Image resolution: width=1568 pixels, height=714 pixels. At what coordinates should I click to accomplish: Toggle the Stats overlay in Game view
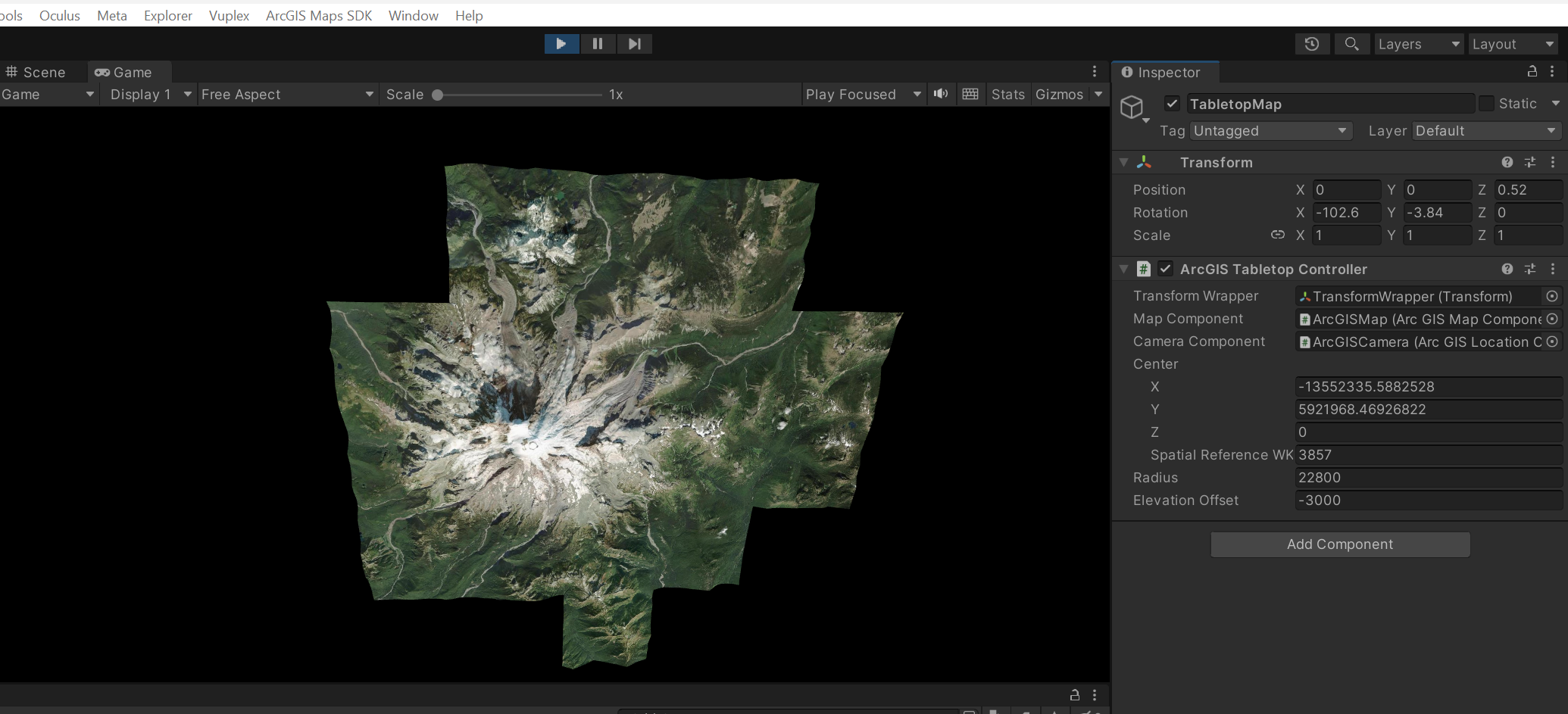tap(1007, 94)
